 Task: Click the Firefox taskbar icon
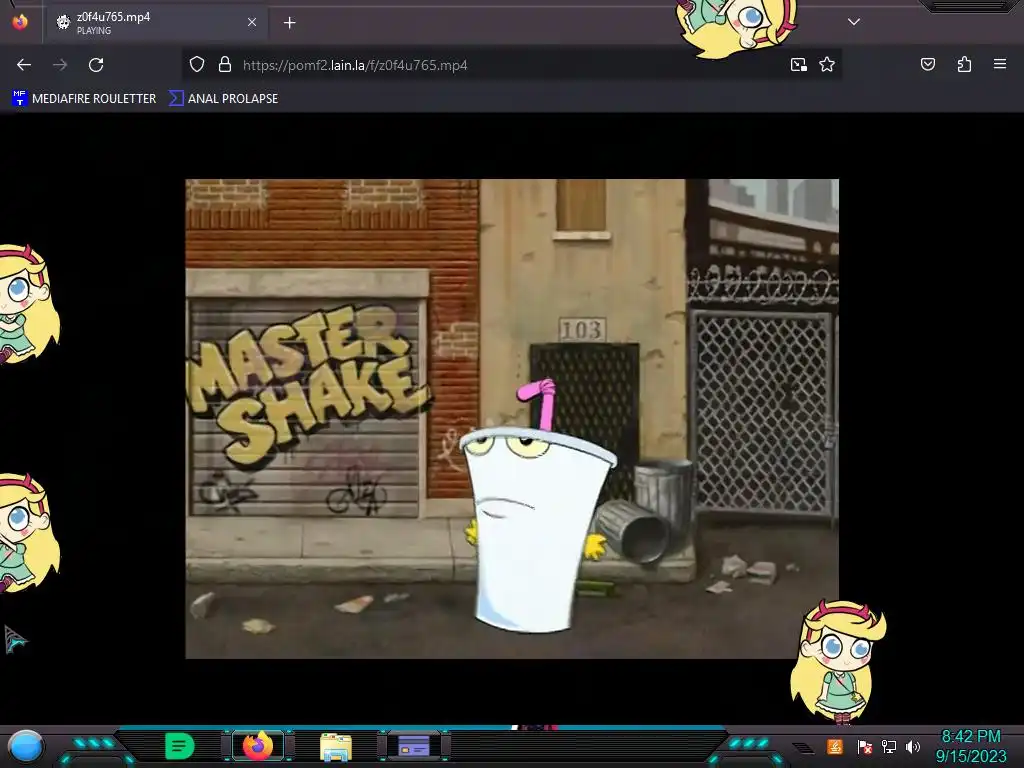point(258,746)
